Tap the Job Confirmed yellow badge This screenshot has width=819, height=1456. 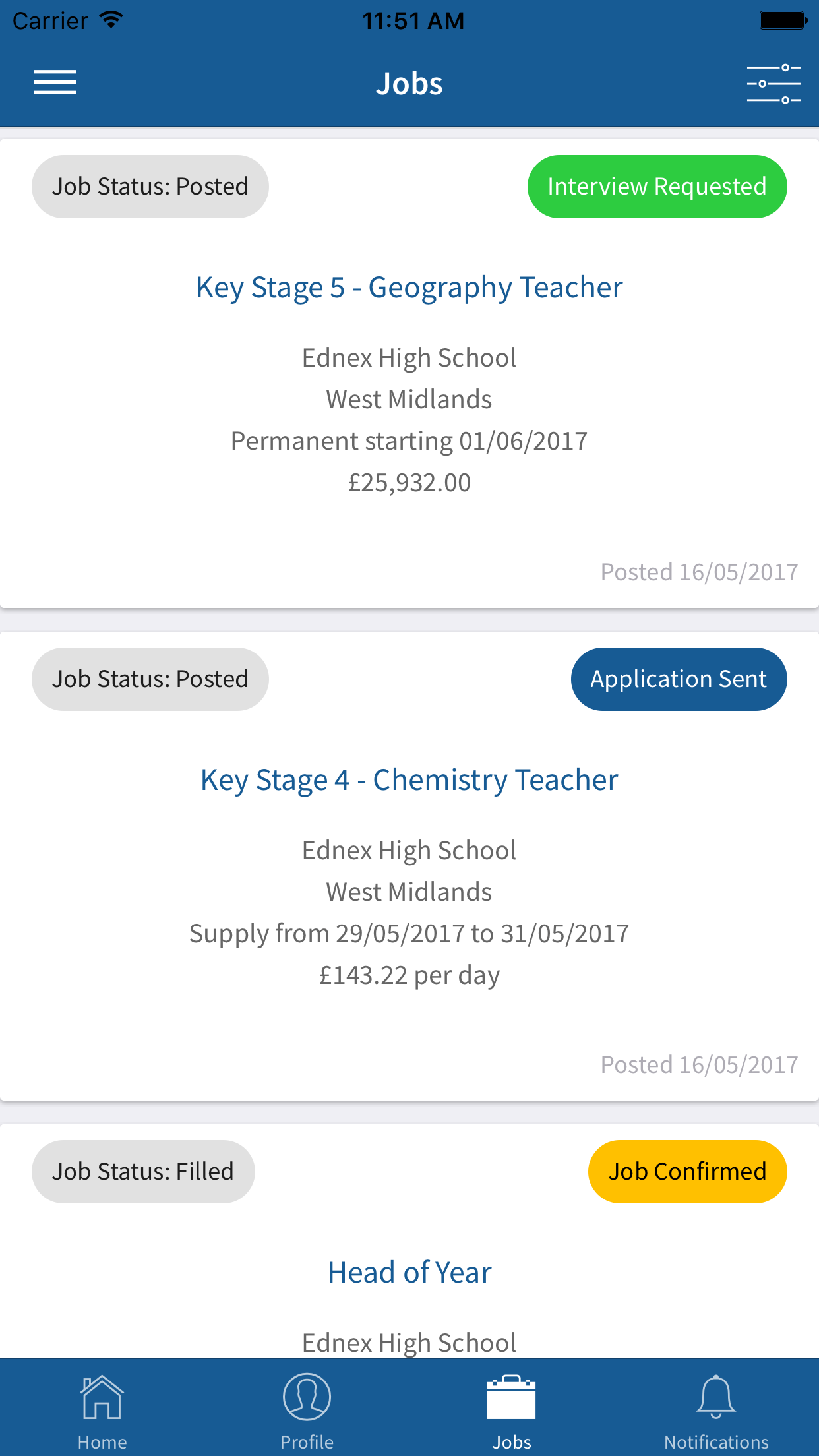tap(687, 1172)
